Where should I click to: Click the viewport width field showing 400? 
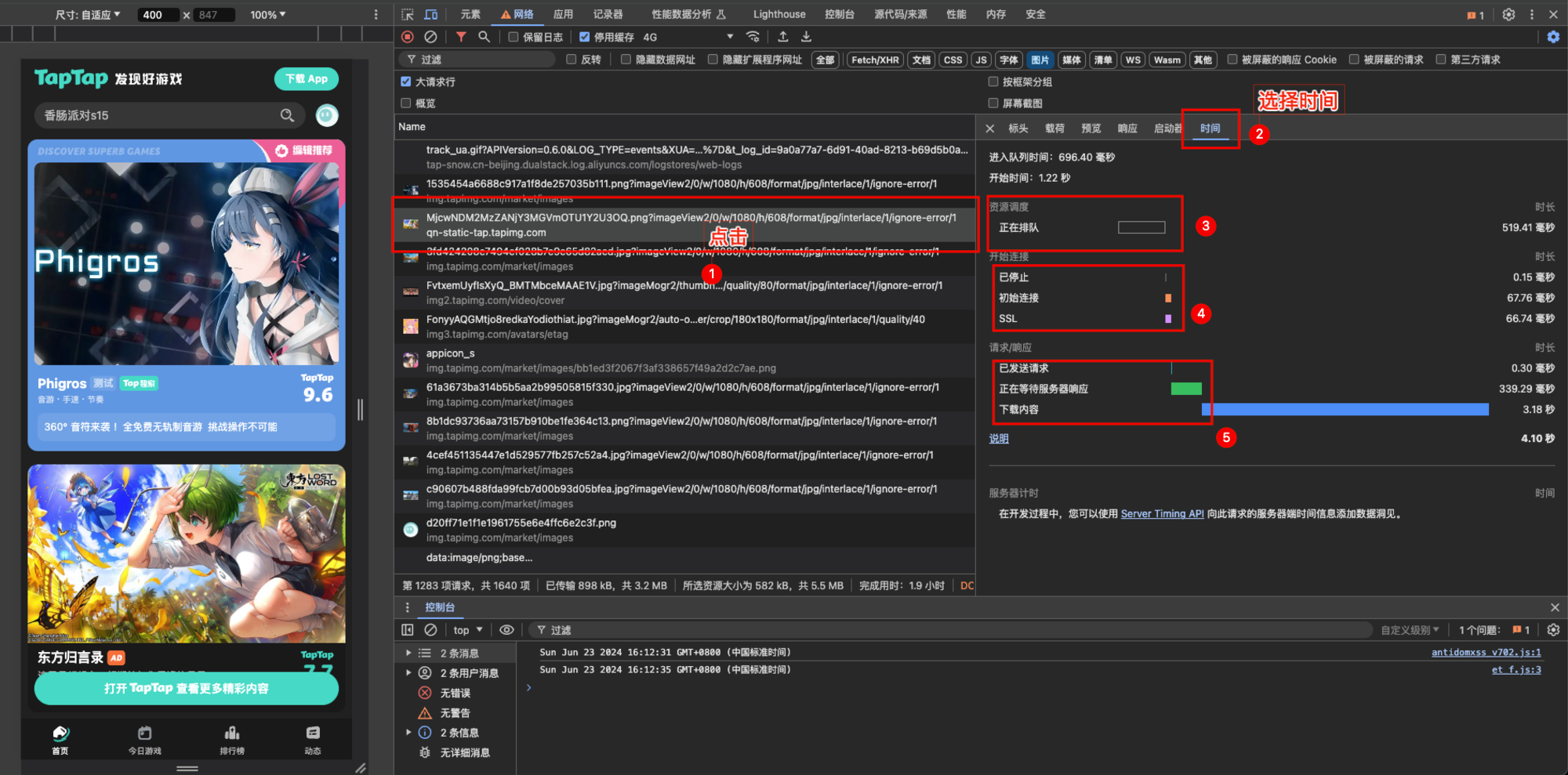pos(157,15)
